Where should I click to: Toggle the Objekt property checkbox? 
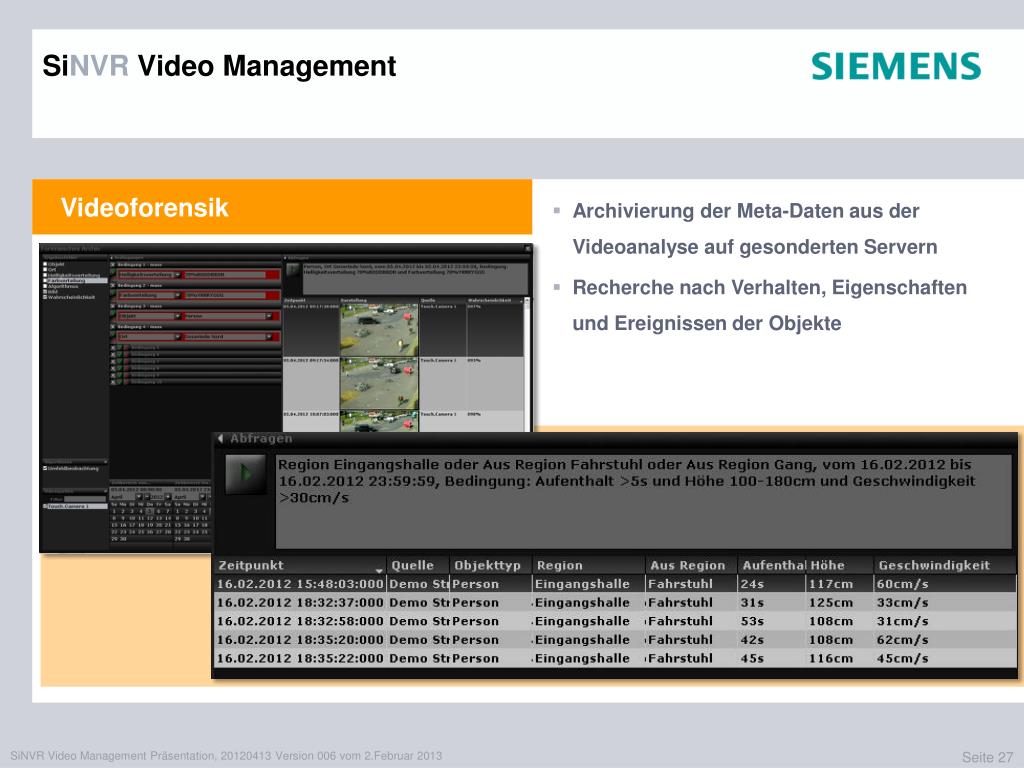(45, 264)
